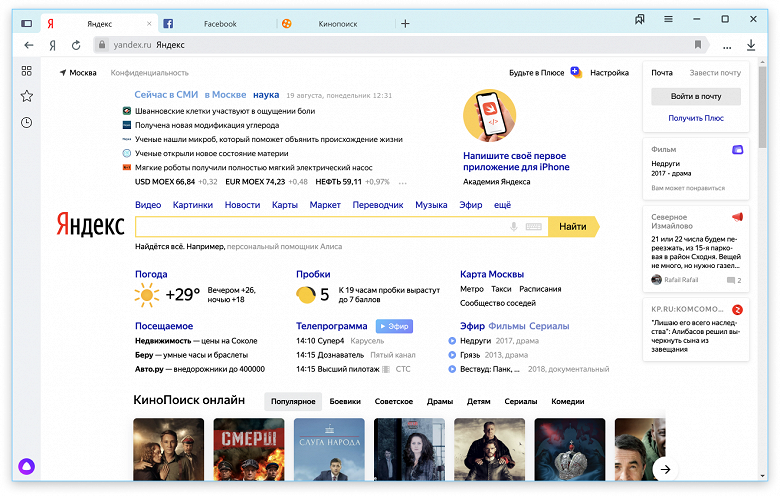Open the browser hamburger menu
This screenshot has width=780, height=496.
tap(668, 19)
